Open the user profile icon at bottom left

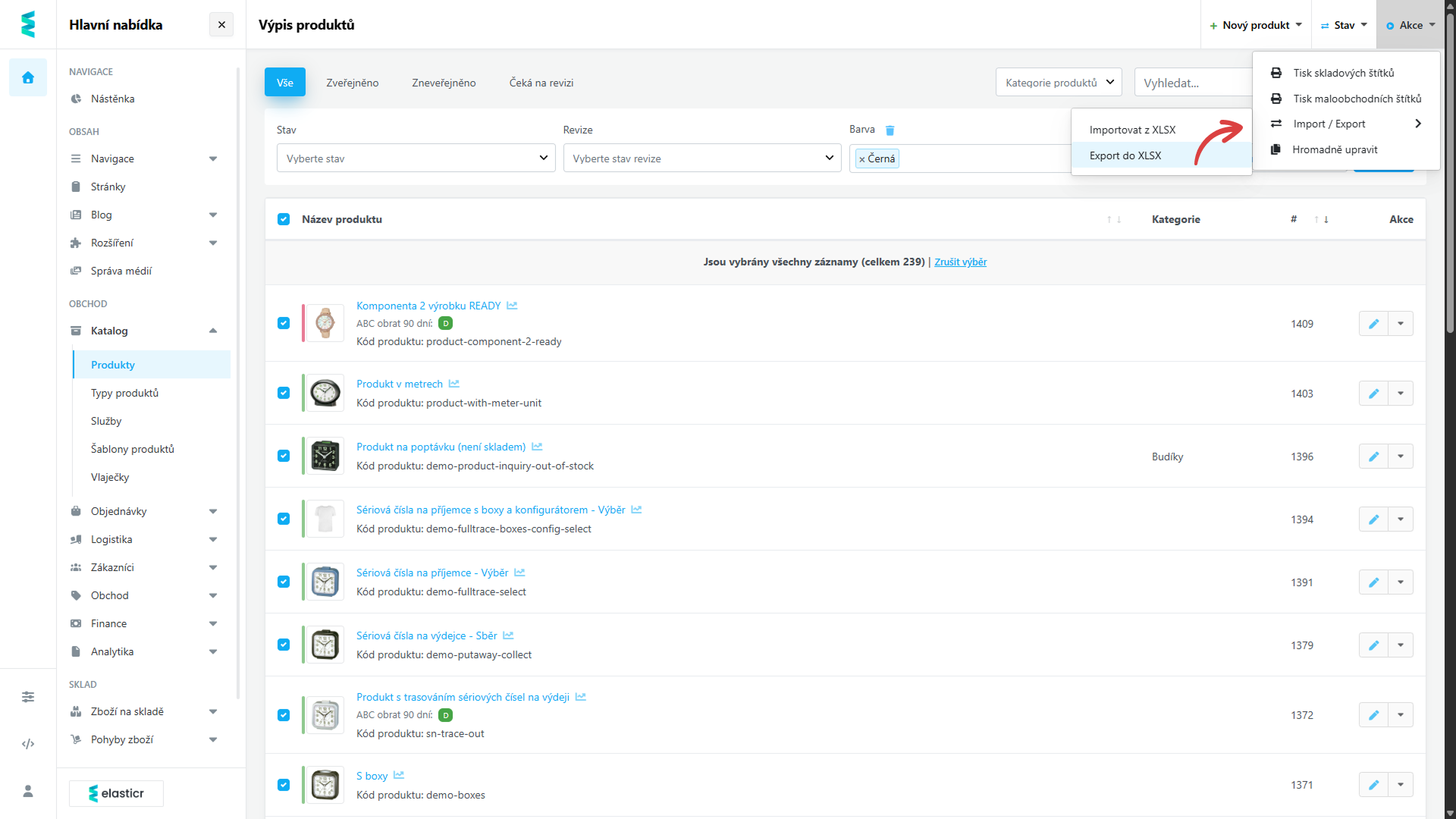[x=28, y=791]
